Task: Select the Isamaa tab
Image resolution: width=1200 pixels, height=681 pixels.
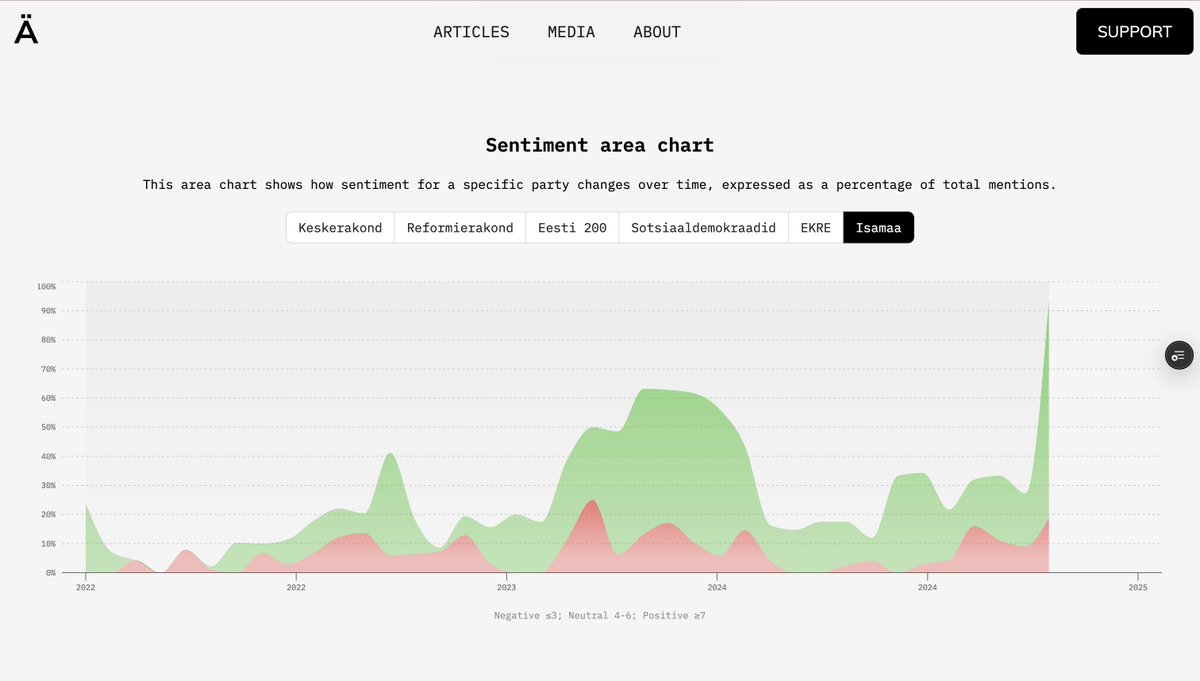Action: 878,227
